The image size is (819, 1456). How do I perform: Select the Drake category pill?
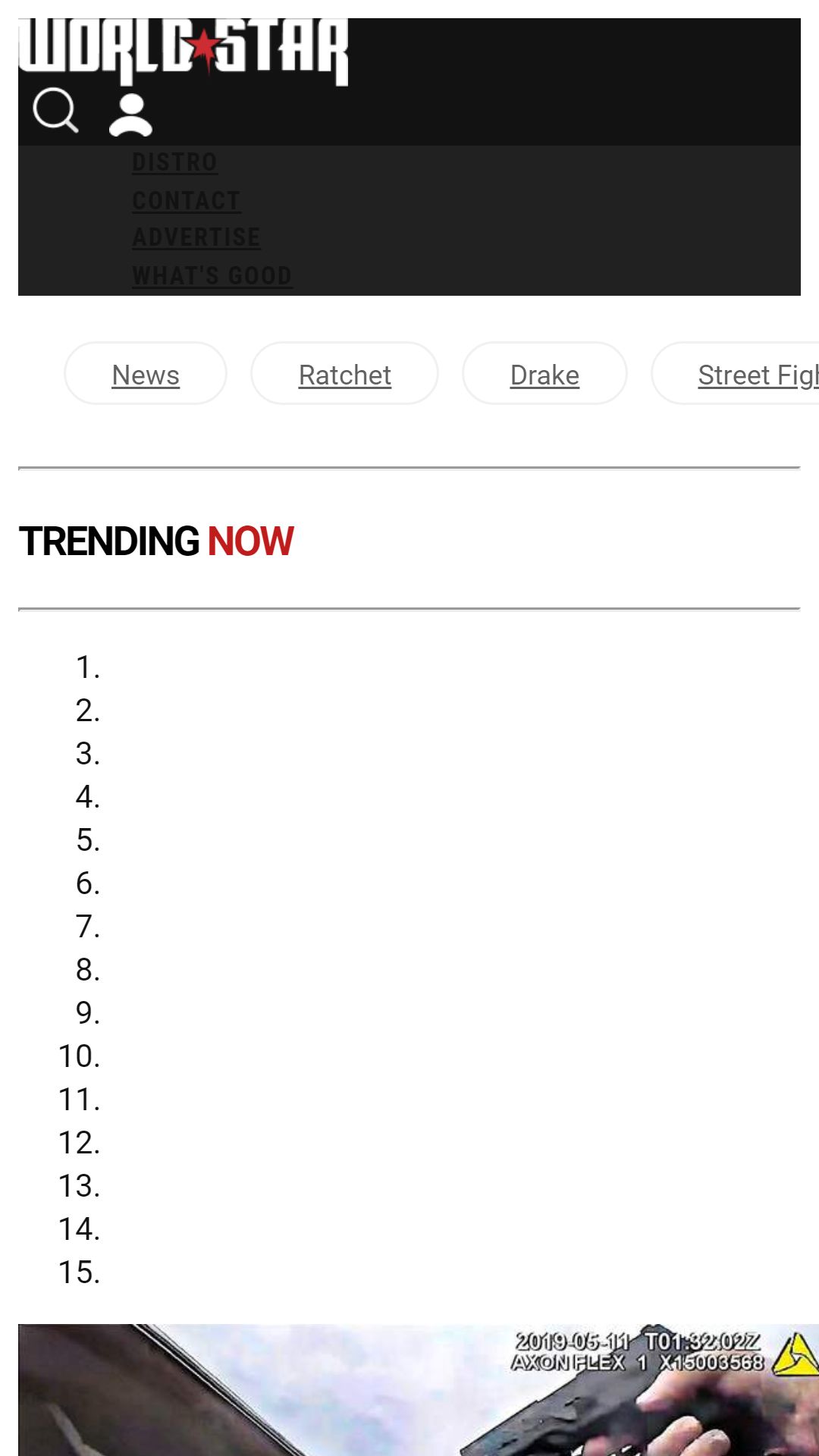(x=544, y=374)
